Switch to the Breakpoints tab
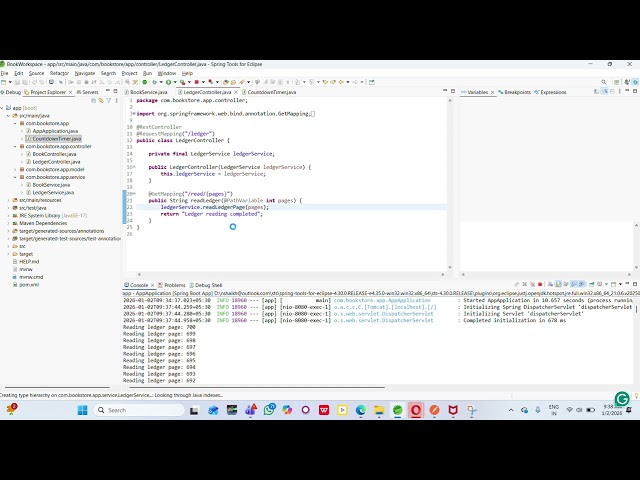The height and width of the screenshot is (480, 640). [514, 92]
